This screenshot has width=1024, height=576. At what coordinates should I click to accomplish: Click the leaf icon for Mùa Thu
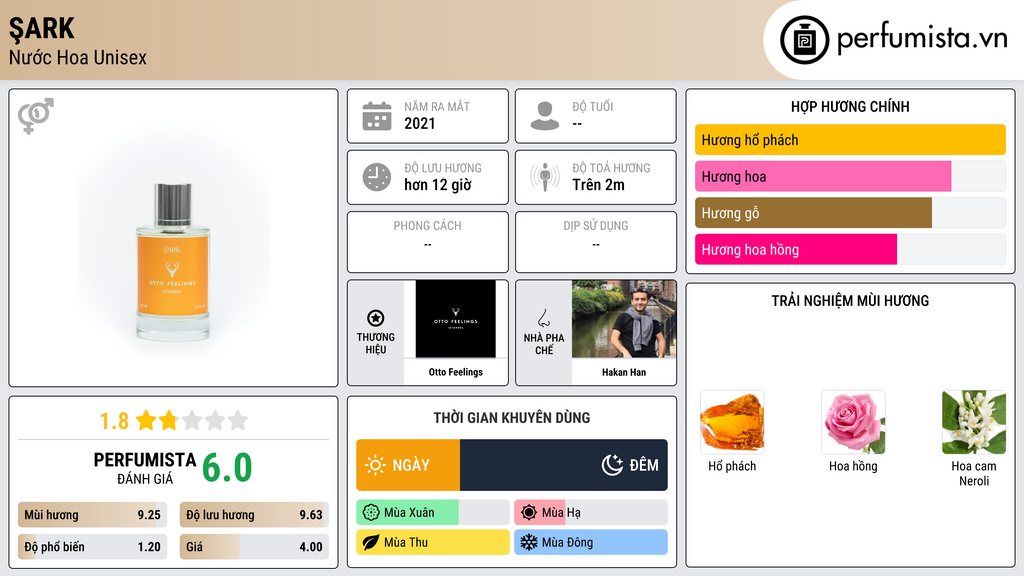coord(371,542)
